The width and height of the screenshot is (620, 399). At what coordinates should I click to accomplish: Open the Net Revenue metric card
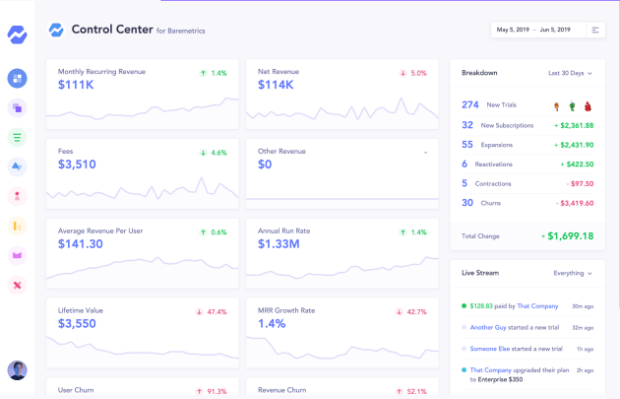(x=342, y=94)
